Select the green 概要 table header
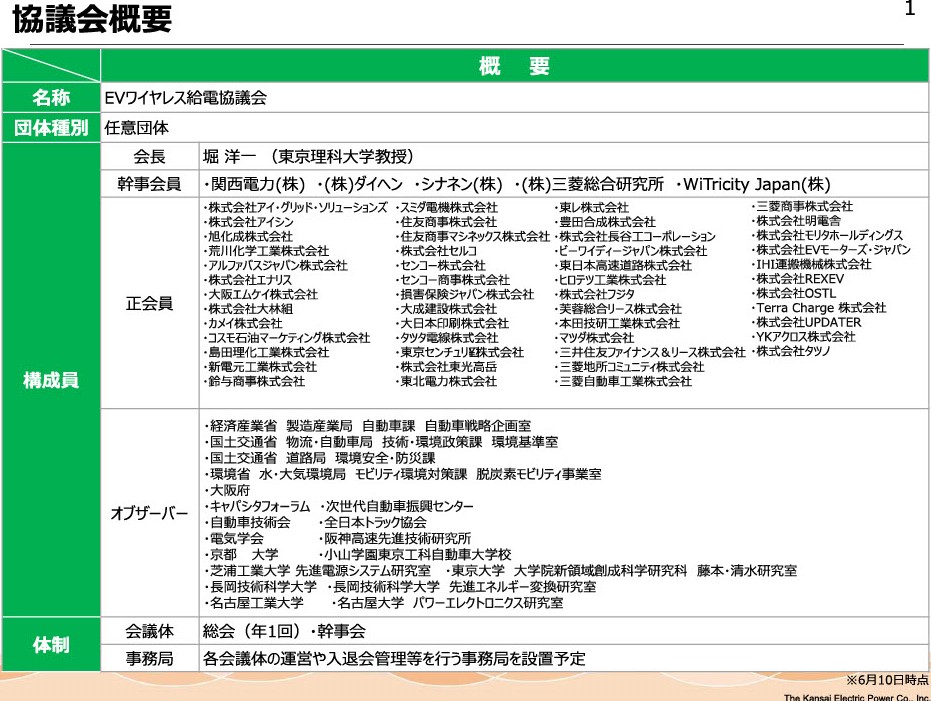 514,66
